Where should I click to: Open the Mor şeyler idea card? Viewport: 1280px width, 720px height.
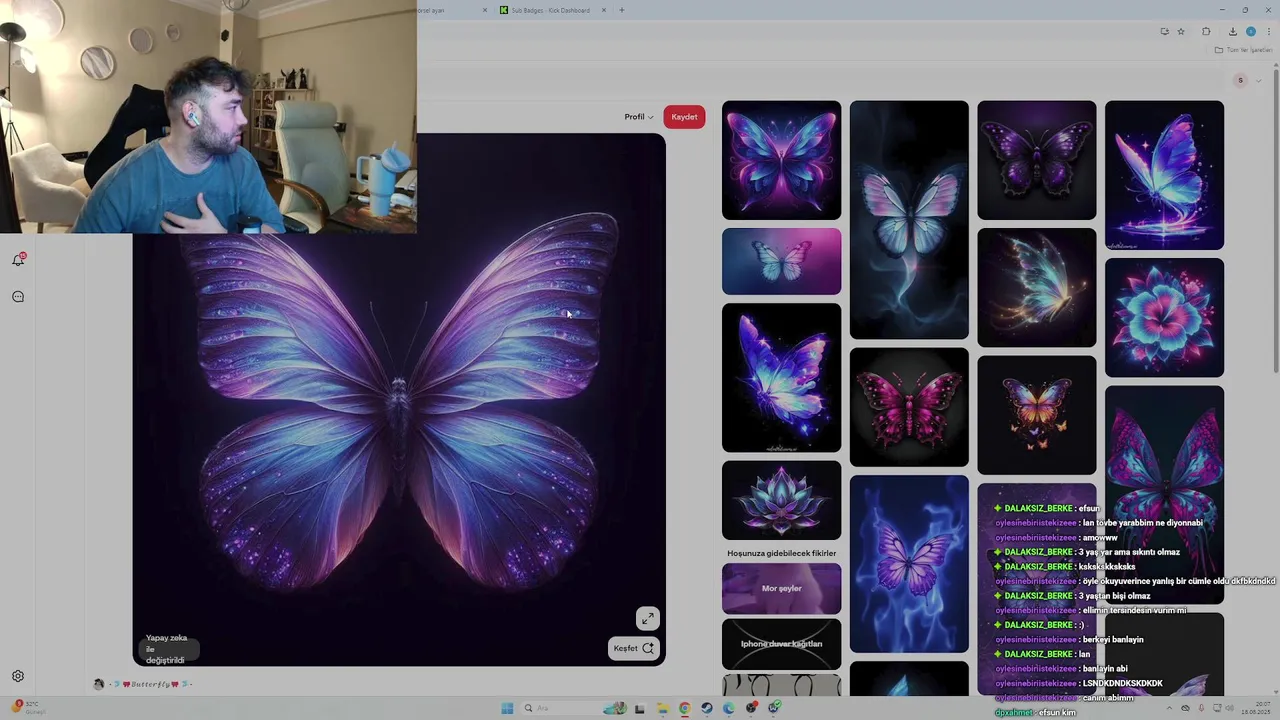pos(781,588)
